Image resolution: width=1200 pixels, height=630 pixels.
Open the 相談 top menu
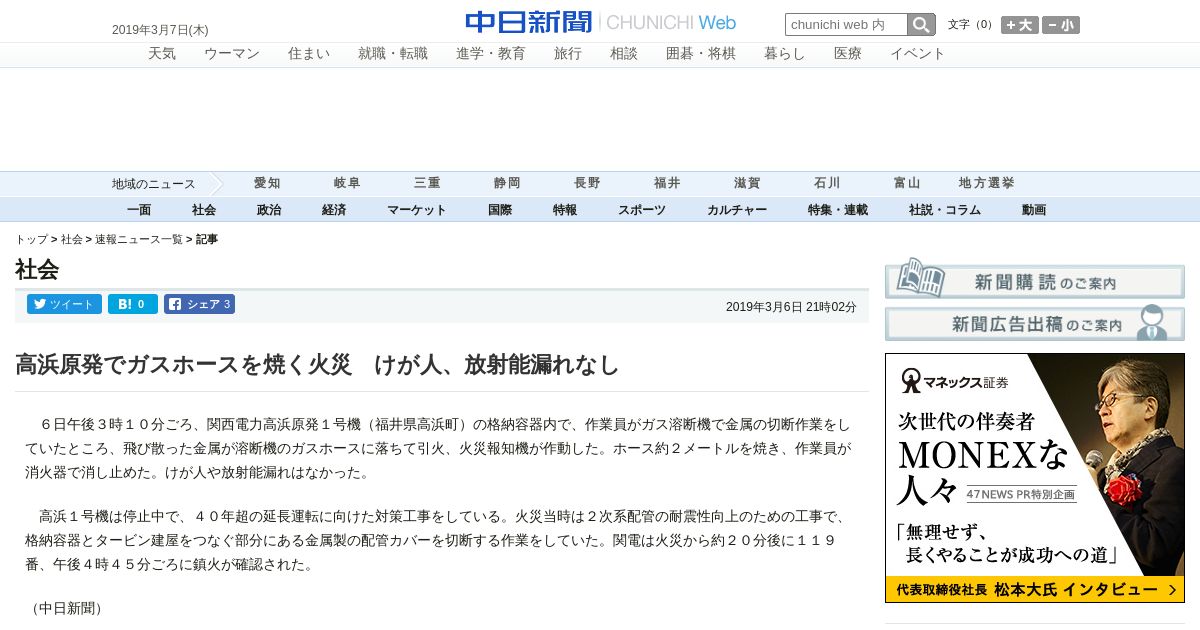pos(624,54)
